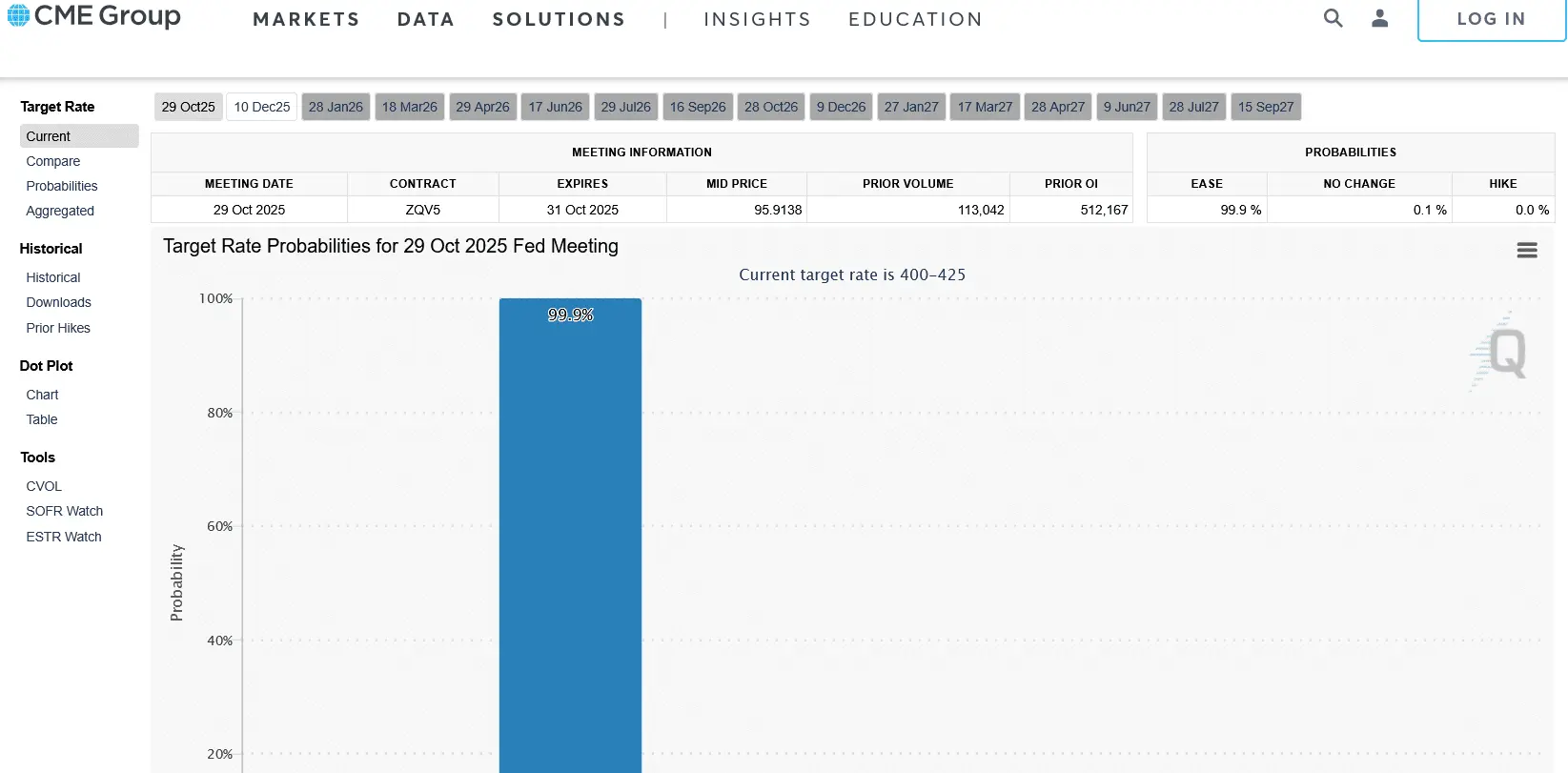The image size is (1568, 773).
Task: Open the chart hamburger menu icon
Action: 1526,250
